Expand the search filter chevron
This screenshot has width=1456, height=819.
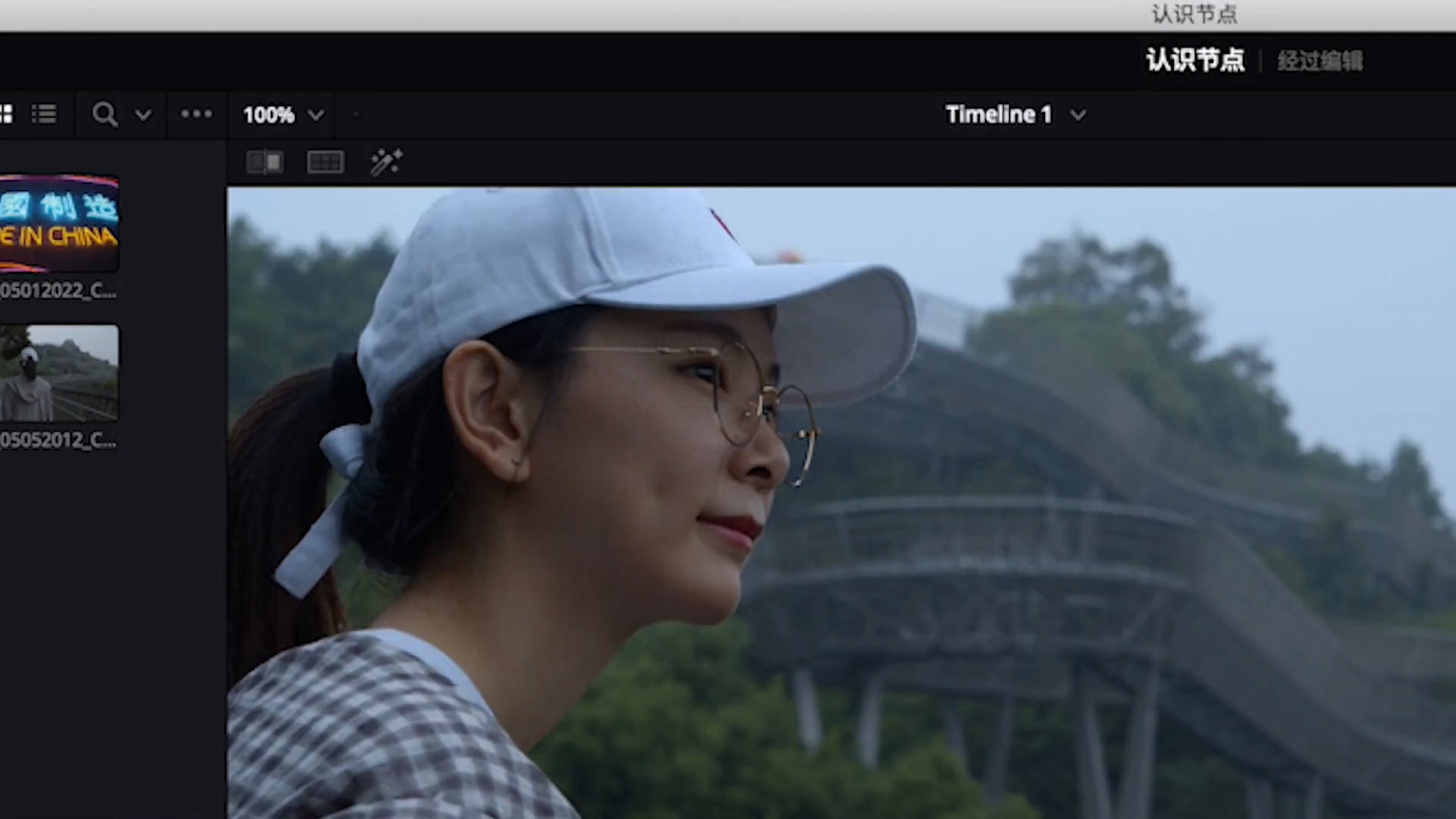(x=143, y=115)
